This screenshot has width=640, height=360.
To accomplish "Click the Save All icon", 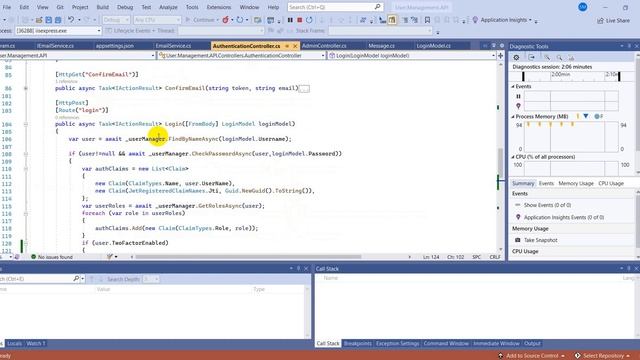I will [58, 20].
